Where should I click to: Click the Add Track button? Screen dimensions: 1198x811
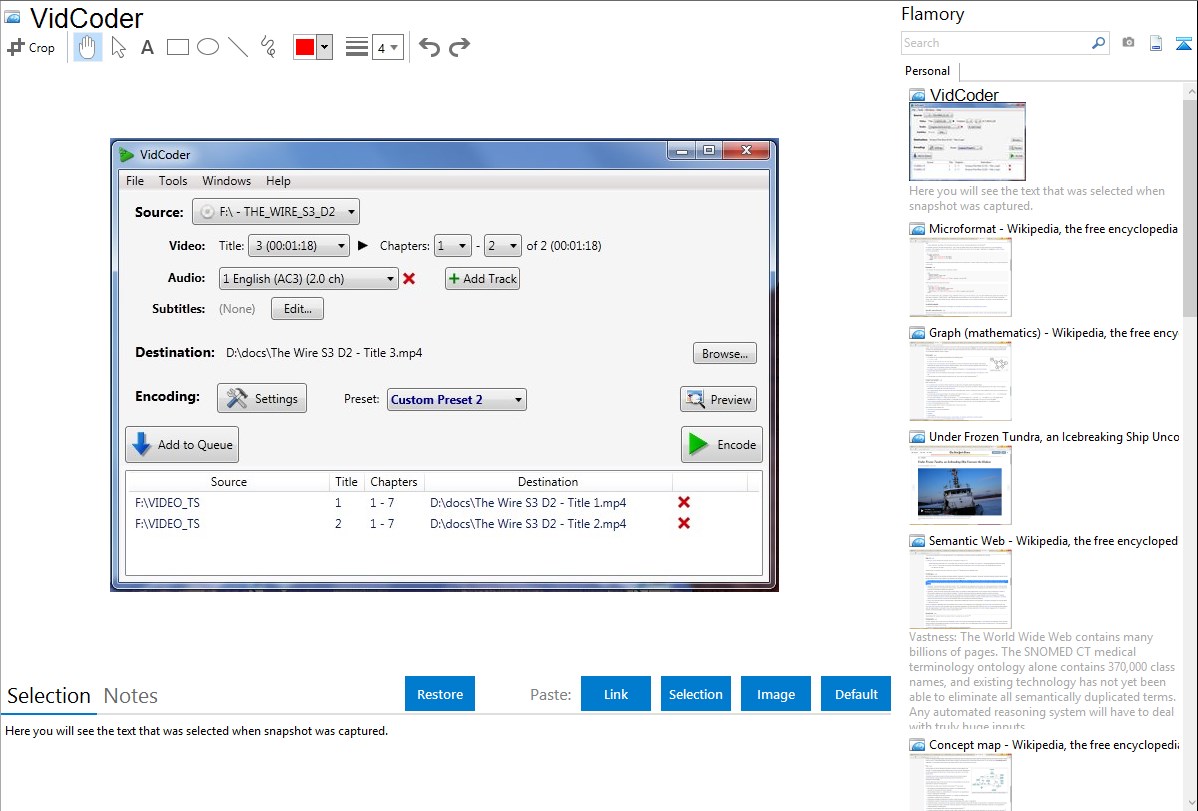[x=482, y=278]
